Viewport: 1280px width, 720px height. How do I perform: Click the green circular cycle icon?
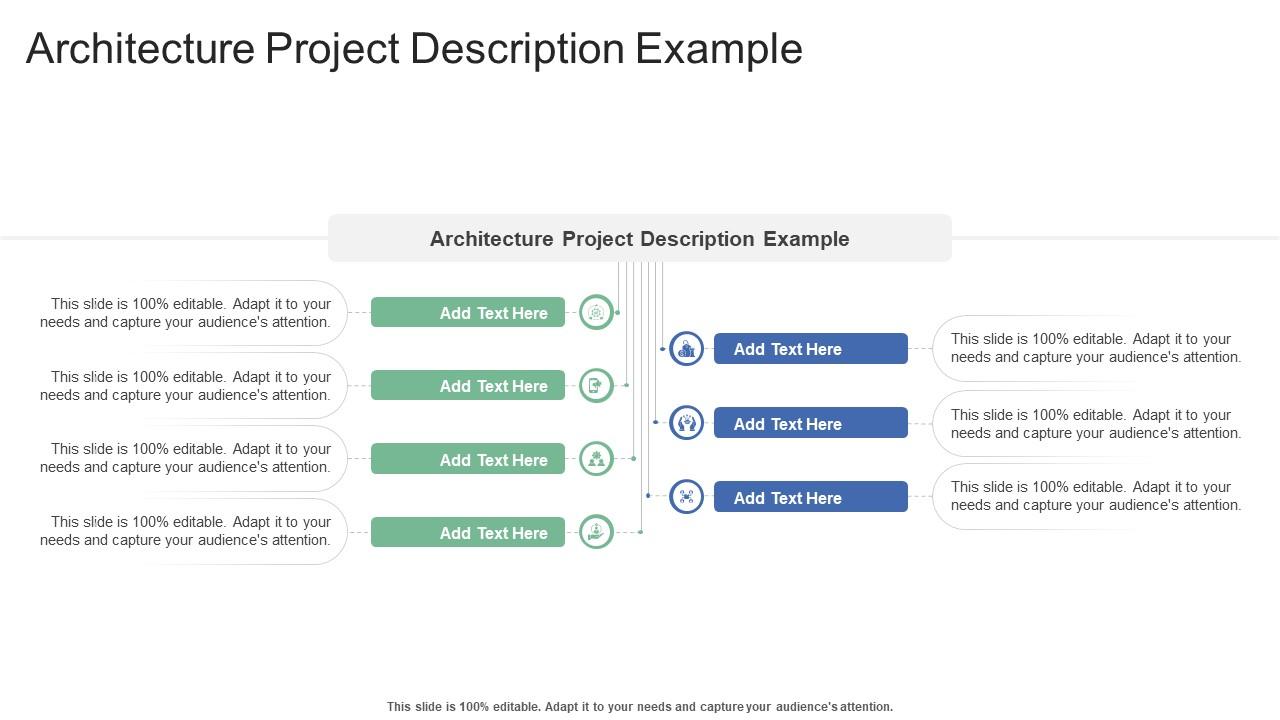tap(596, 313)
